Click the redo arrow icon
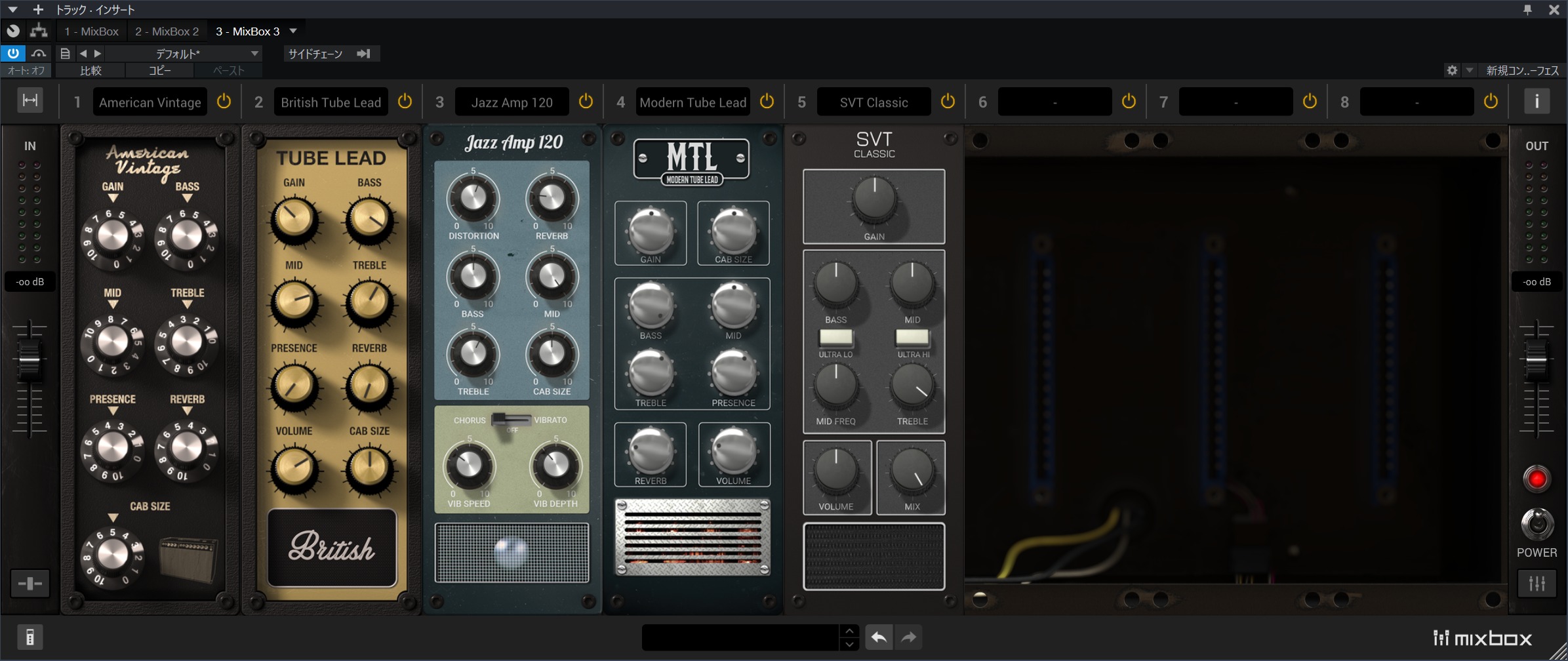 click(909, 637)
